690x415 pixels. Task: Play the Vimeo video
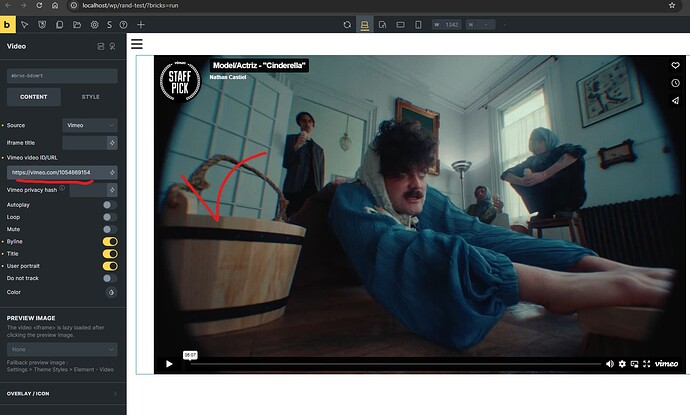click(169, 364)
